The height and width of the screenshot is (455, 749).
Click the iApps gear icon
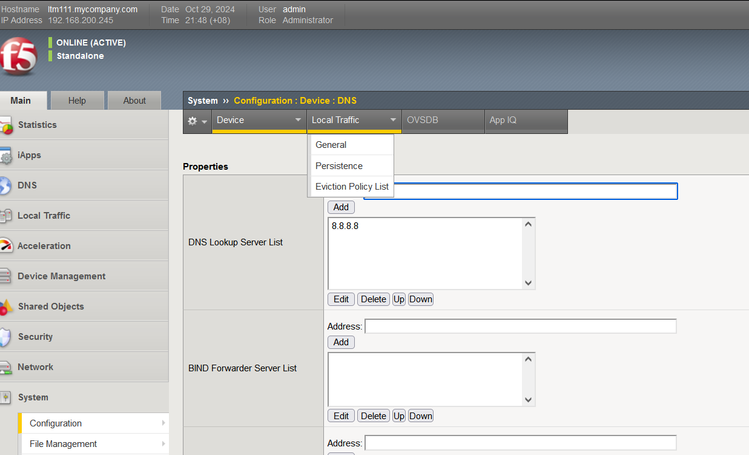click(x=6, y=156)
